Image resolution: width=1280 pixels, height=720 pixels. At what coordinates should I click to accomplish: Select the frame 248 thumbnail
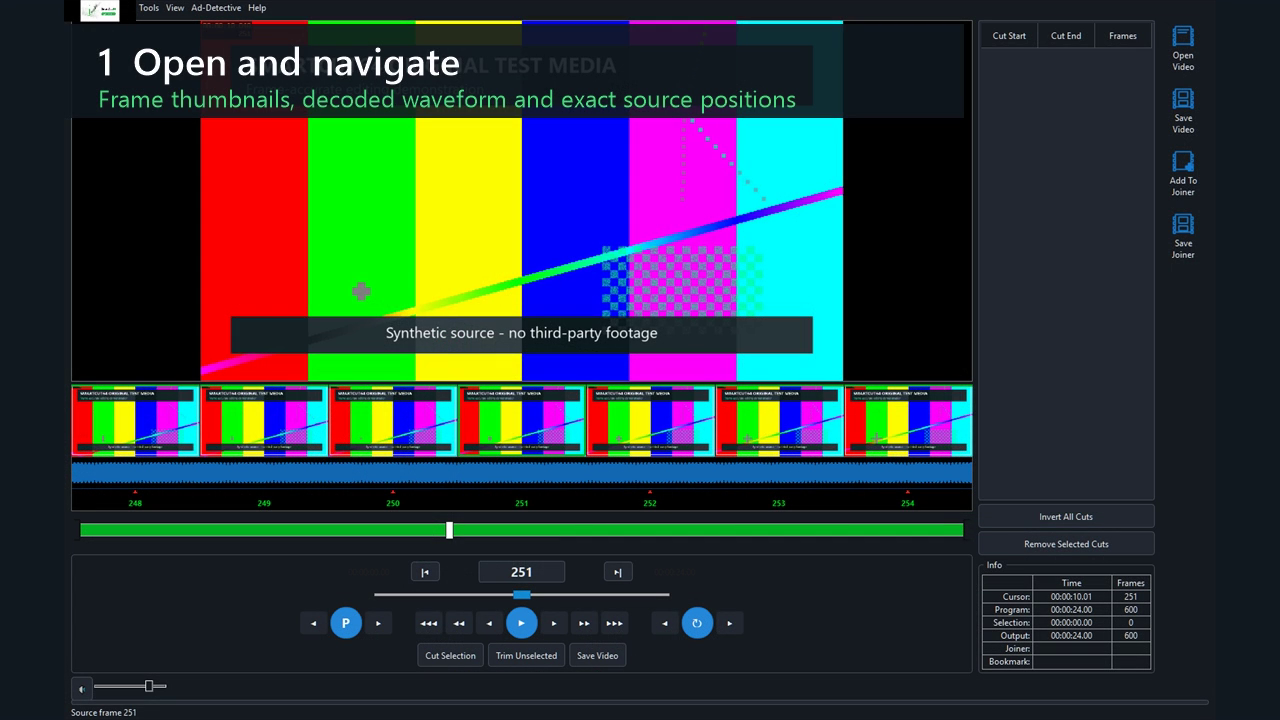(136, 421)
